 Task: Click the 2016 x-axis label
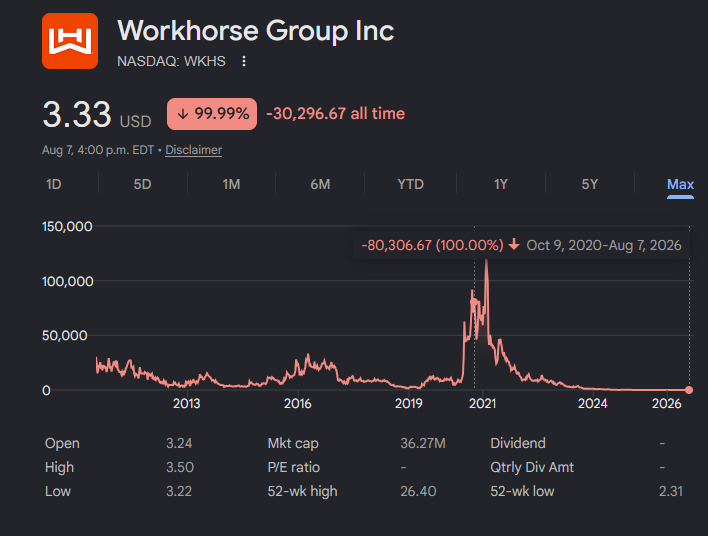[298, 403]
